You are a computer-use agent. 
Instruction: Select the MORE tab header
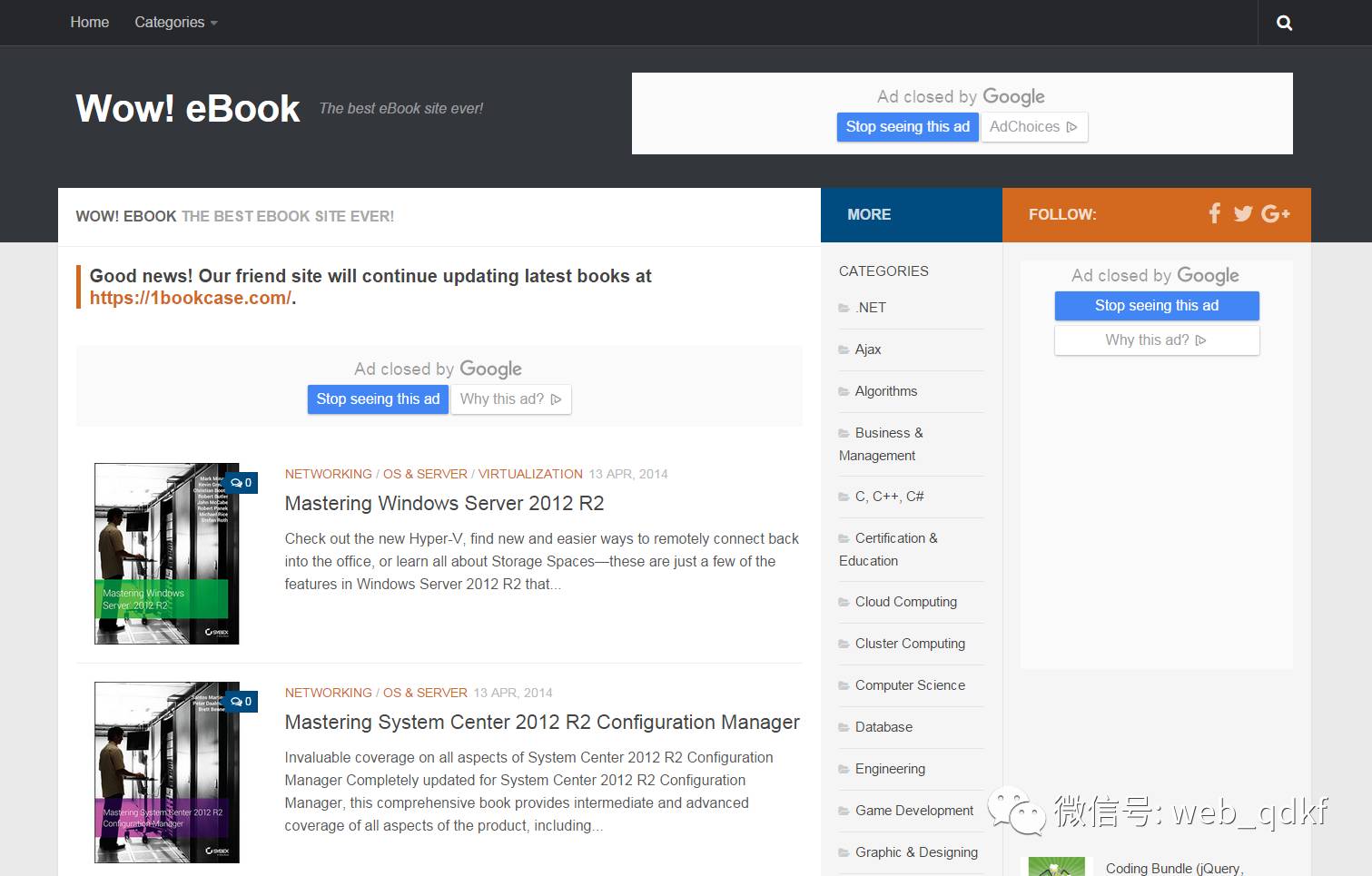869,214
